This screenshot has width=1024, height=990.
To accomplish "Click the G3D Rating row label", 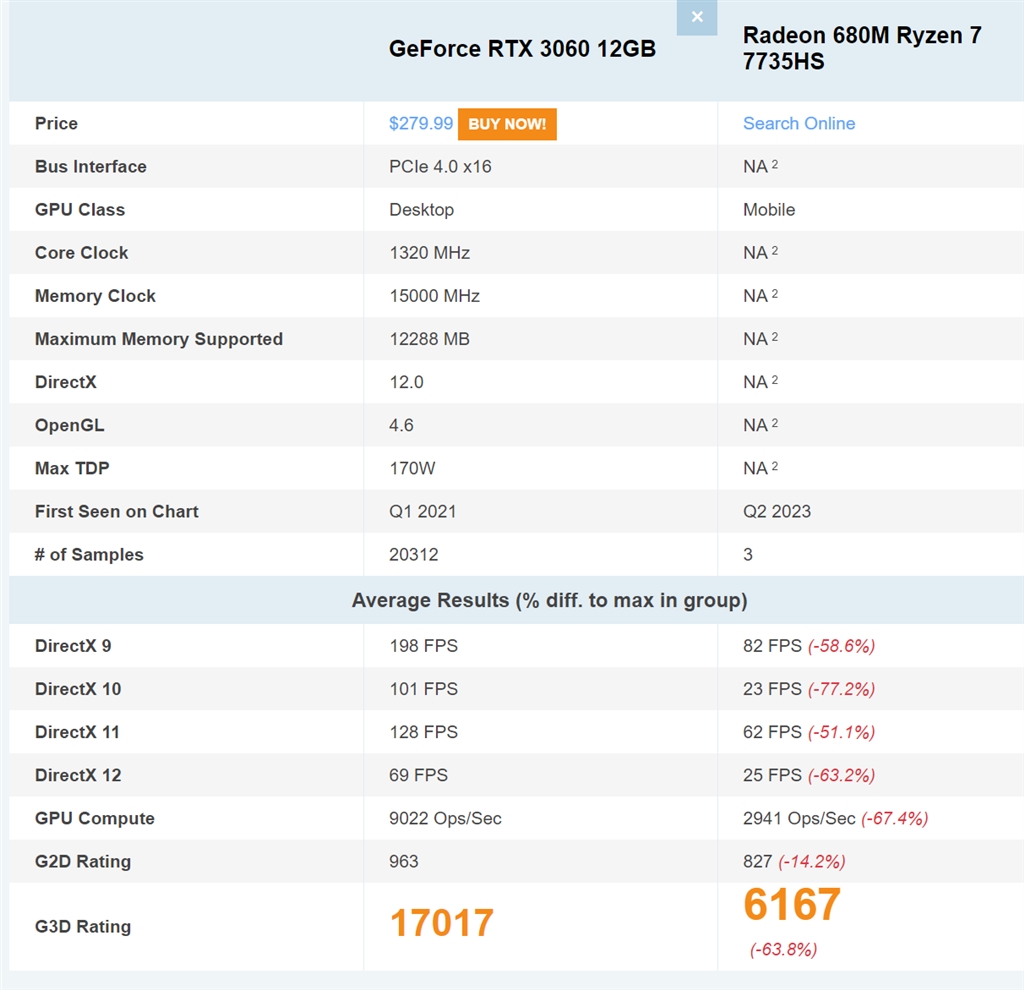I will [83, 927].
